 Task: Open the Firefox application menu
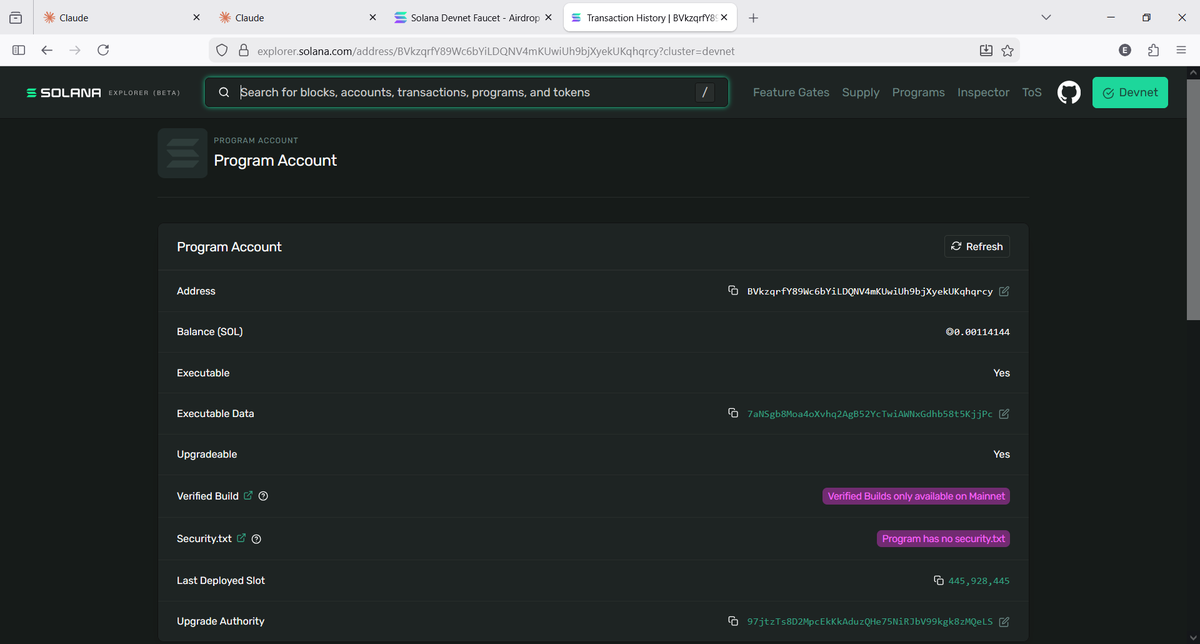[x=1181, y=50]
